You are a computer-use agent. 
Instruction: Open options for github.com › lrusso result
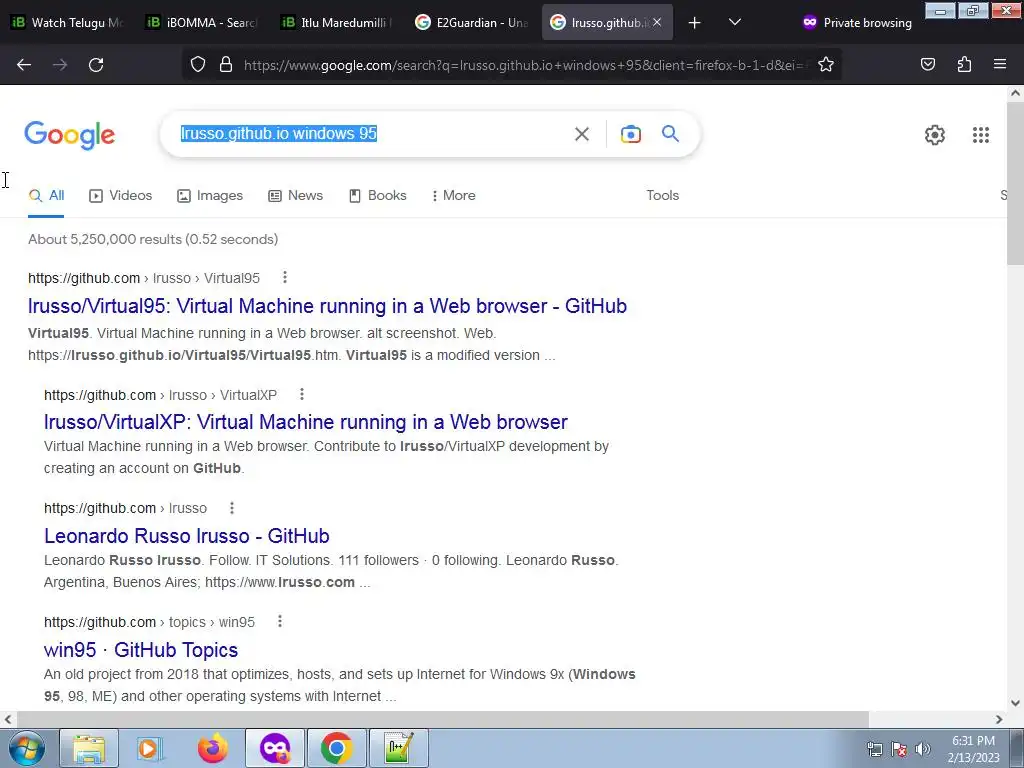click(x=232, y=507)
